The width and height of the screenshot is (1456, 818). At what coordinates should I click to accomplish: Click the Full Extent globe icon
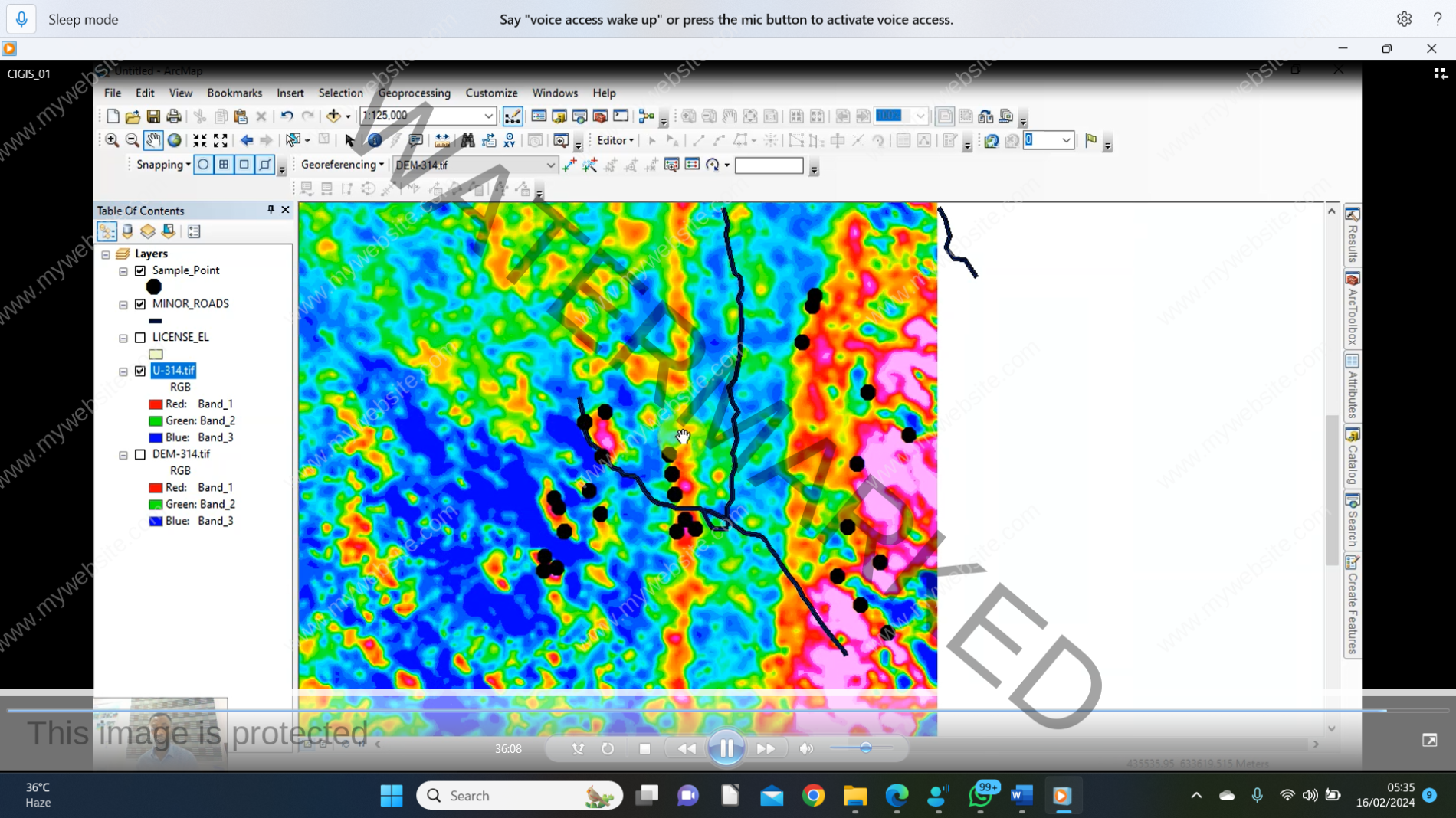pyautogui.click(x=175, y=140)
